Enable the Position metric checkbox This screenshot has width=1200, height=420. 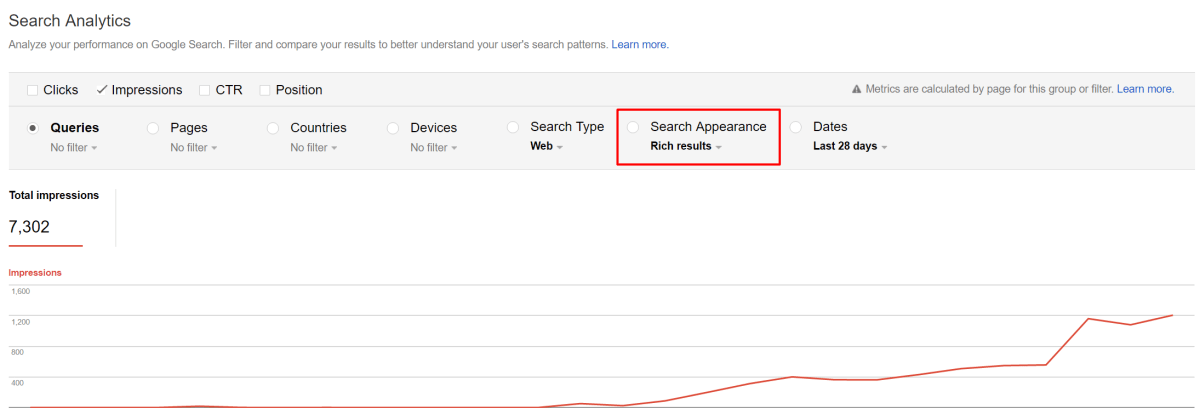pos(265,90)
